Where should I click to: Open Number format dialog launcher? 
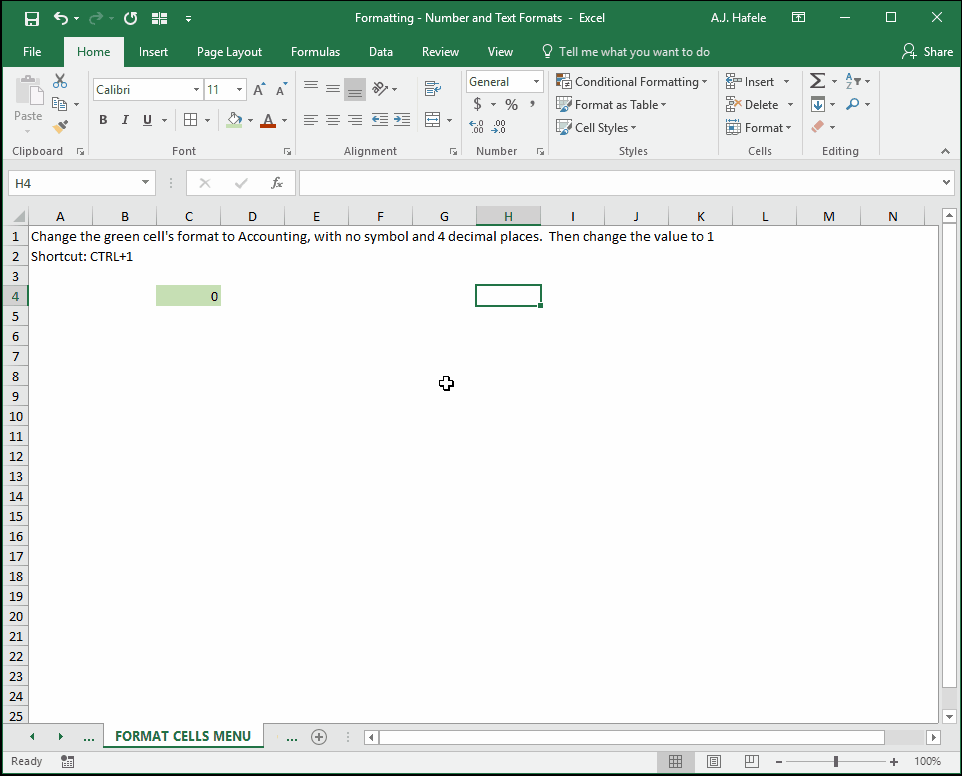coord(541,152)
